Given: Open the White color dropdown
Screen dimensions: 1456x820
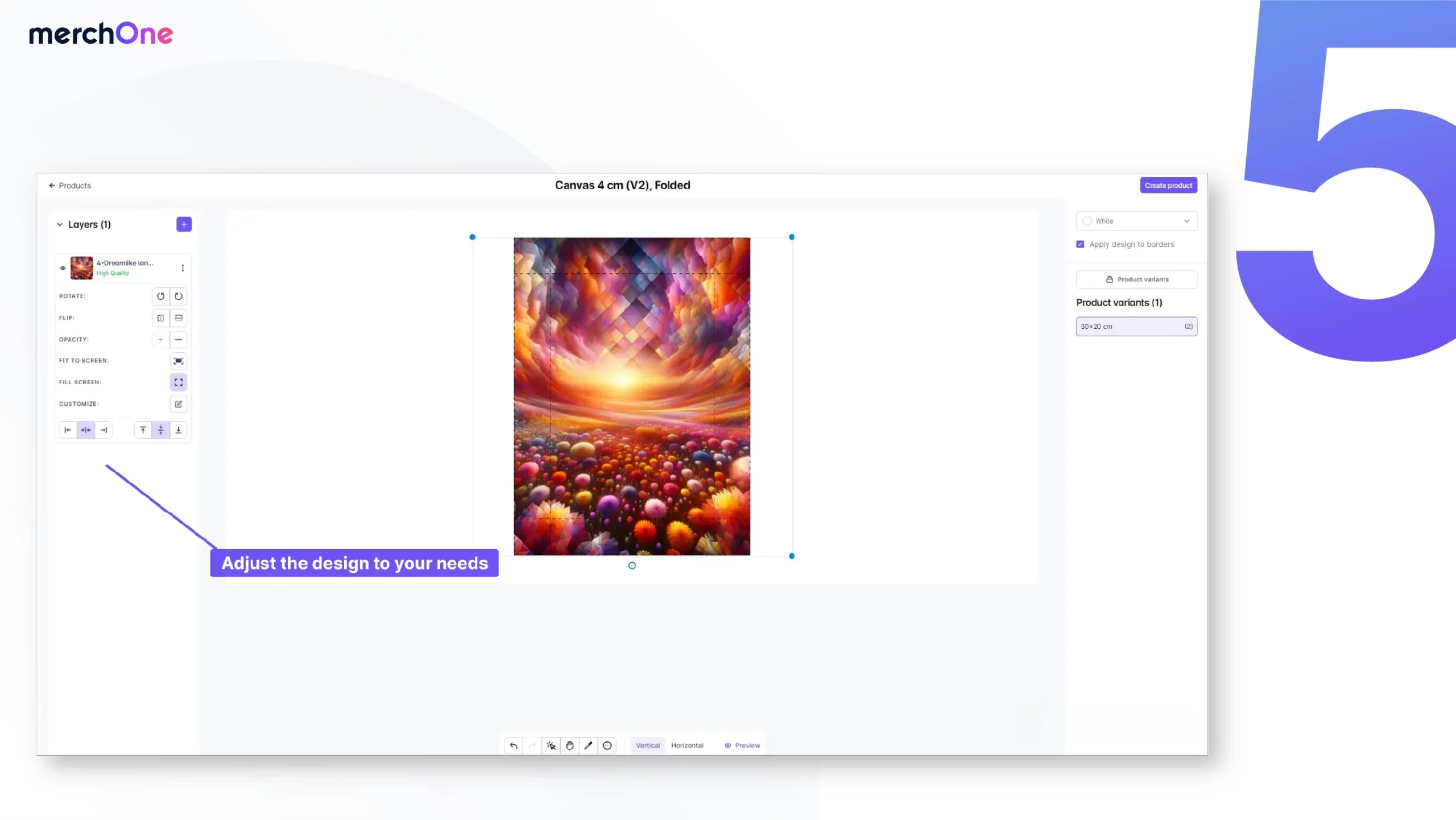Looking at the screenshot, I should [1136, 221].
